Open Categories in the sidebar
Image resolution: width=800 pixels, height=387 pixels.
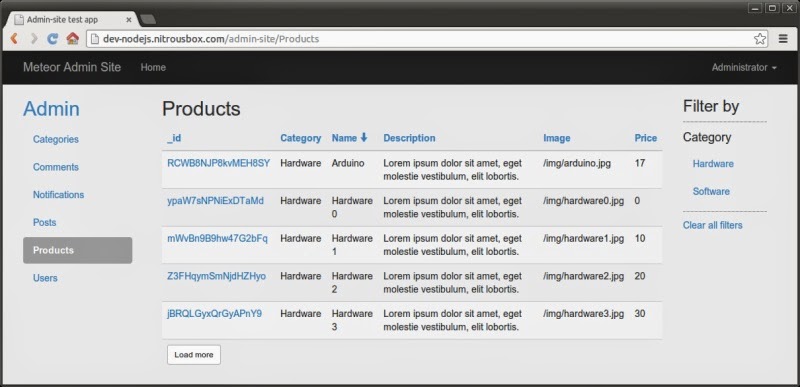[56, 139]
